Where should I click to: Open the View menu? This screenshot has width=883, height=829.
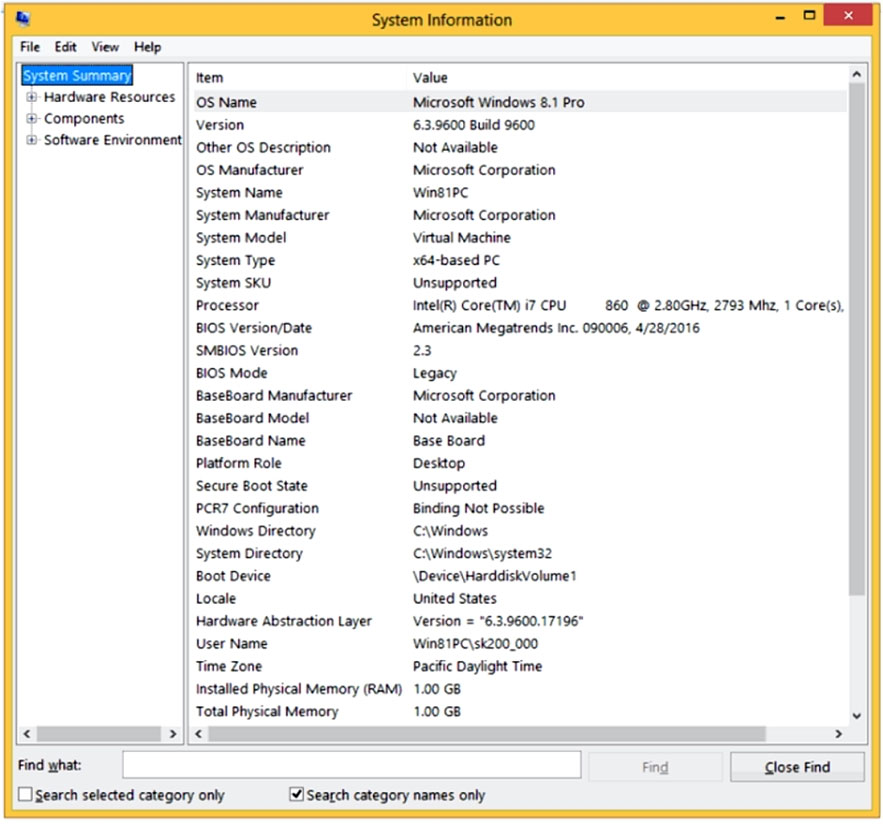105,47
